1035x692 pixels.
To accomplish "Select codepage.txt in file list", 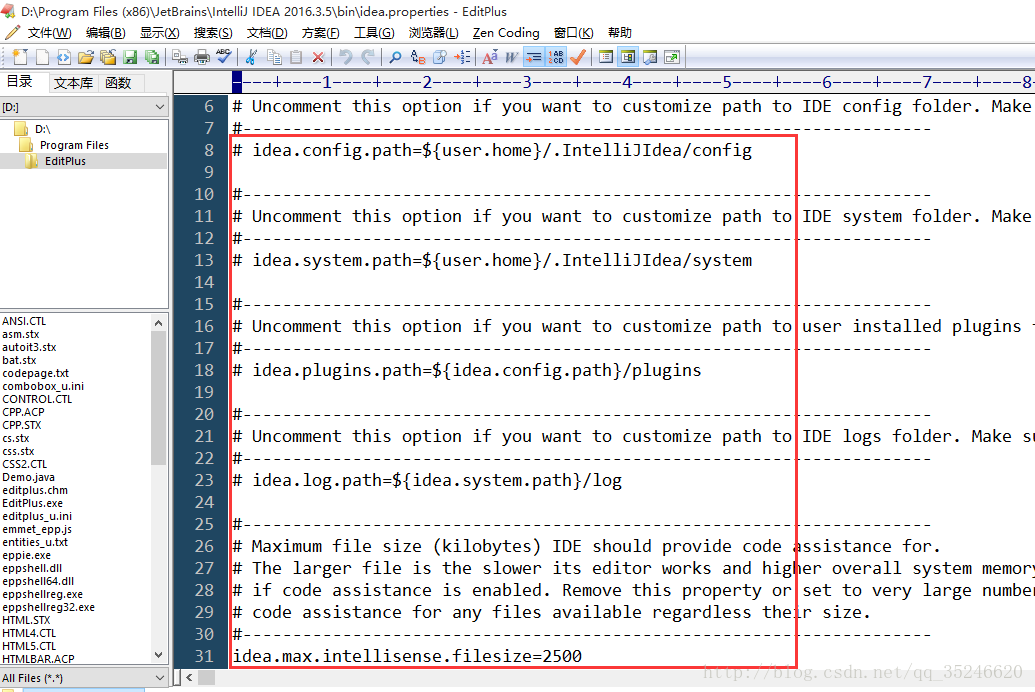I will pyautogui.click(x=35, y=373).
